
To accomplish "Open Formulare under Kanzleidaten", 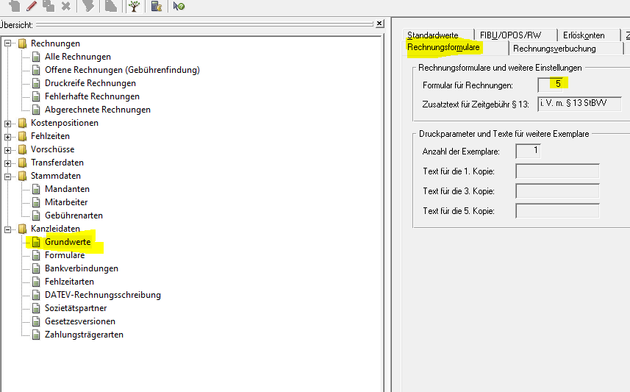I will pyautogui.click(x=64, y=255).
